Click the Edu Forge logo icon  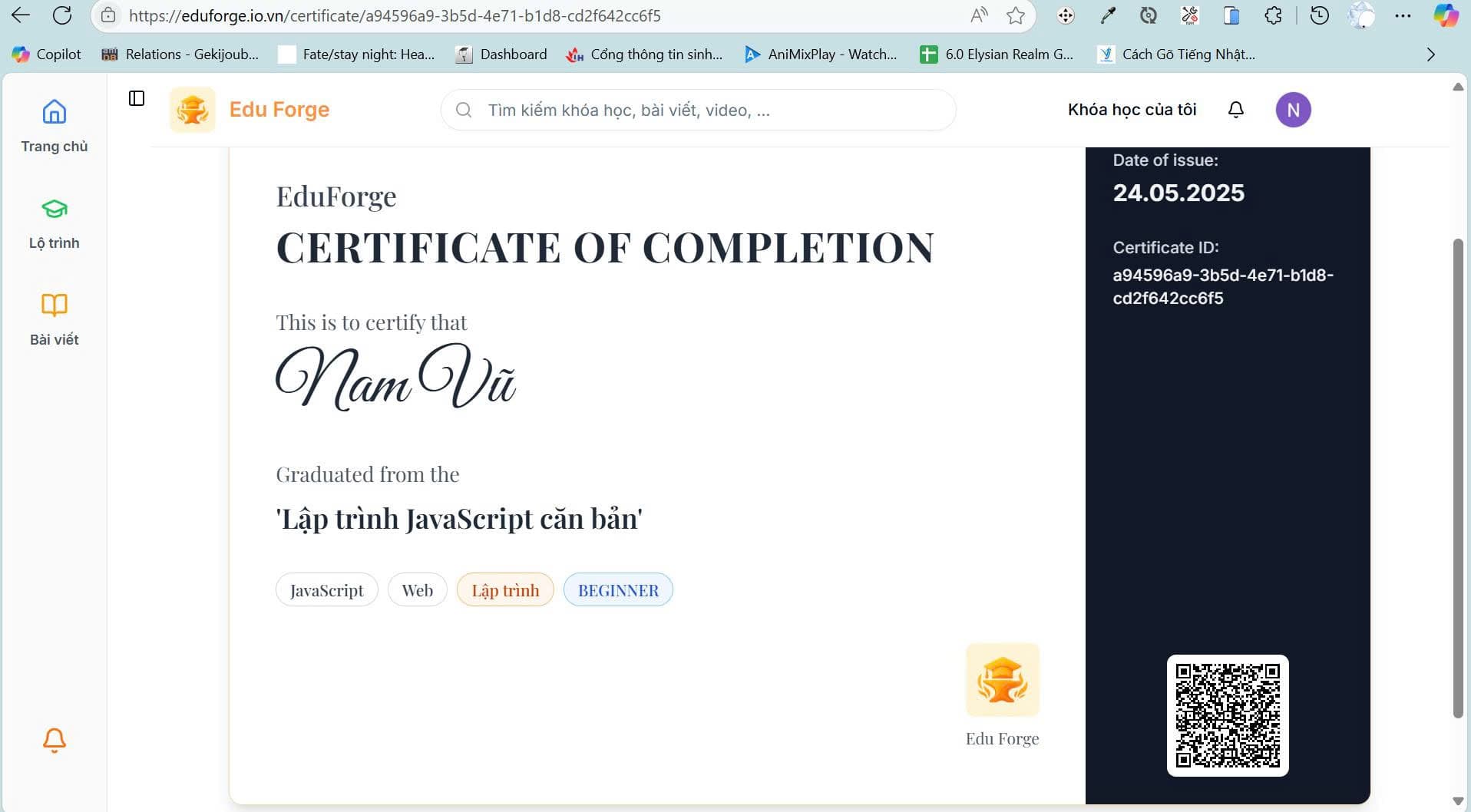193,110
